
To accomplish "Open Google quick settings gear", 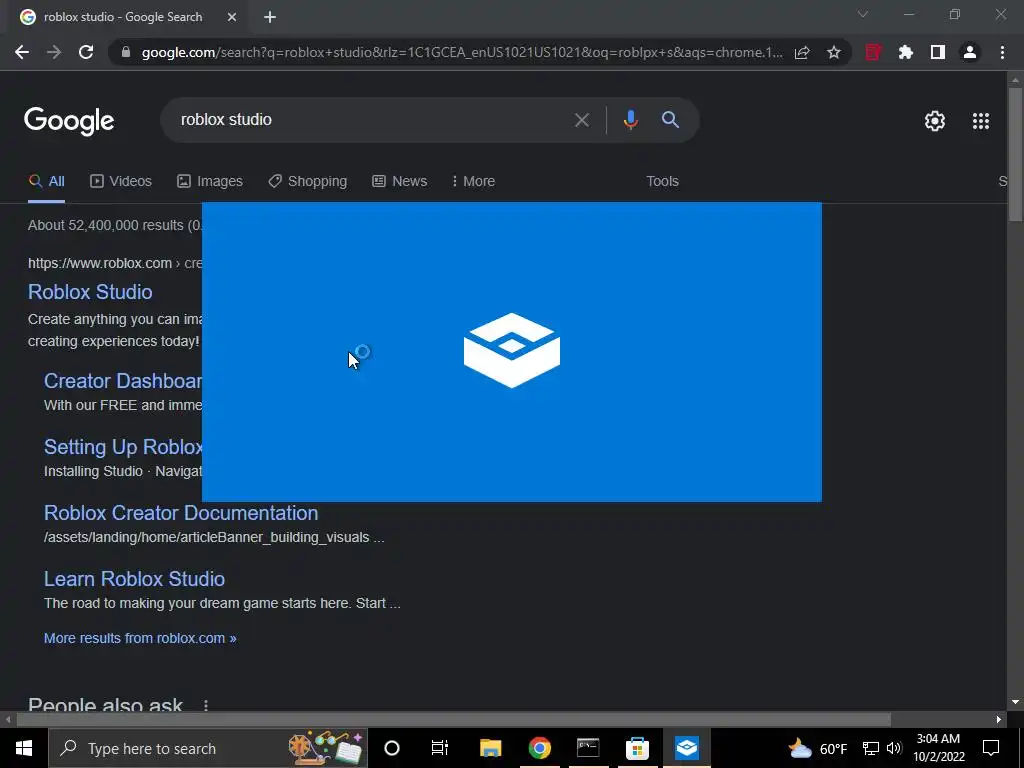I will pyautogui.click(x=935, y=121).
